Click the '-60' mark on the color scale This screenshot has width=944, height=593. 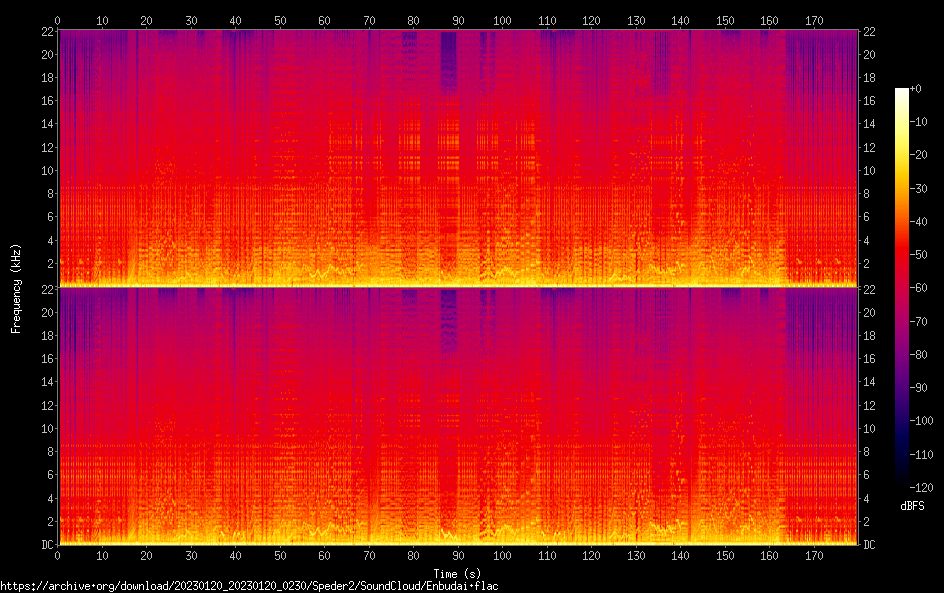[916, 288]
